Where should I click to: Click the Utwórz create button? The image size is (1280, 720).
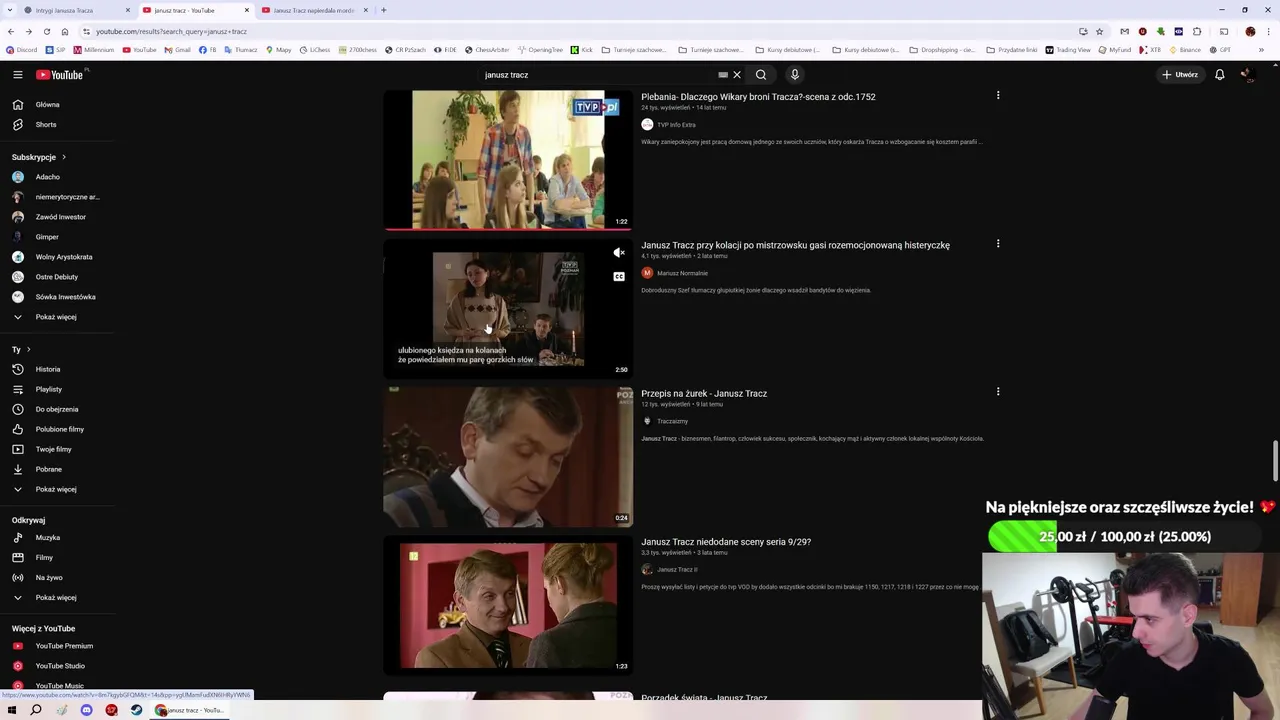[1180, 75]
